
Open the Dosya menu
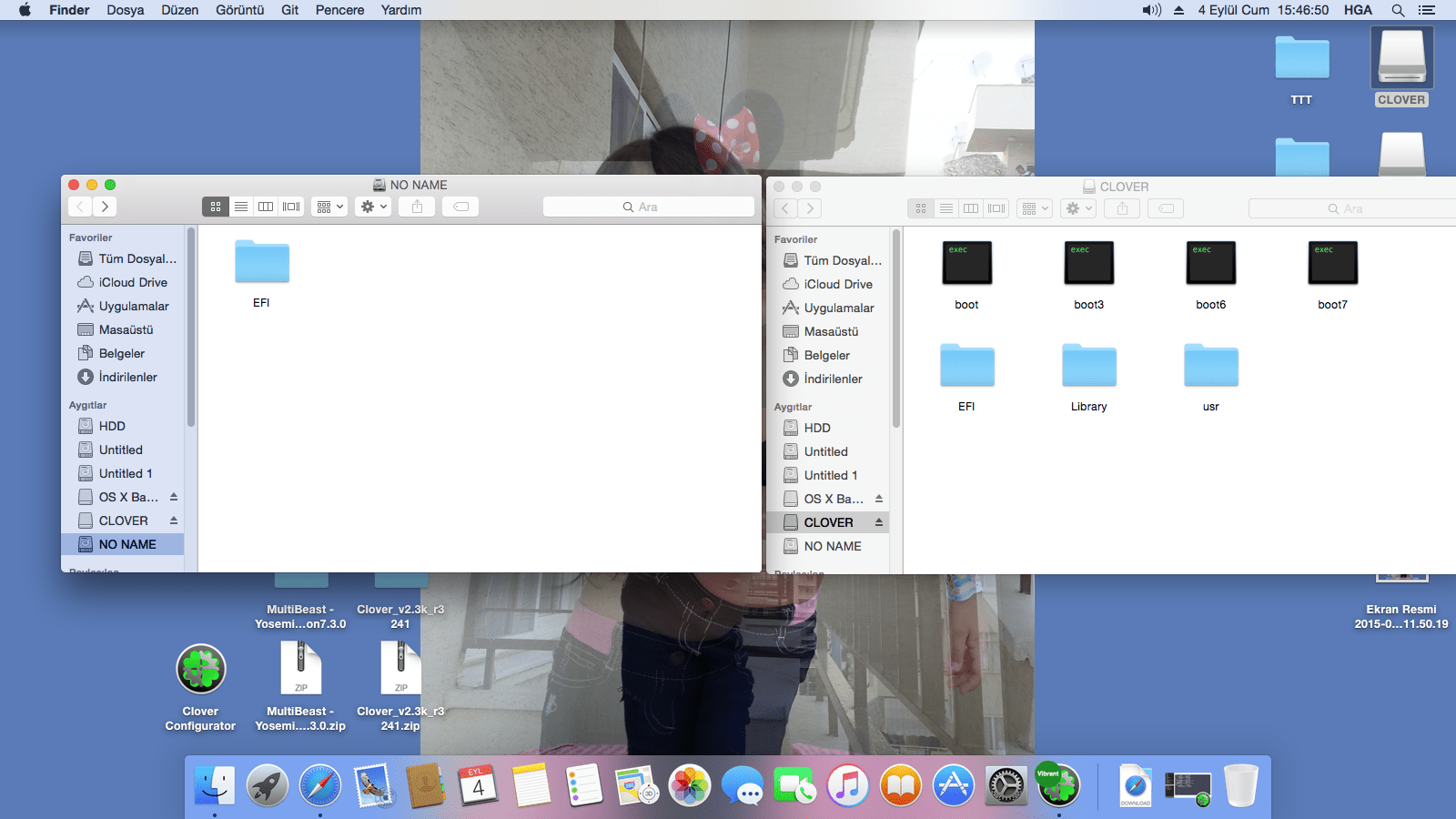click(x=126, y=10)
